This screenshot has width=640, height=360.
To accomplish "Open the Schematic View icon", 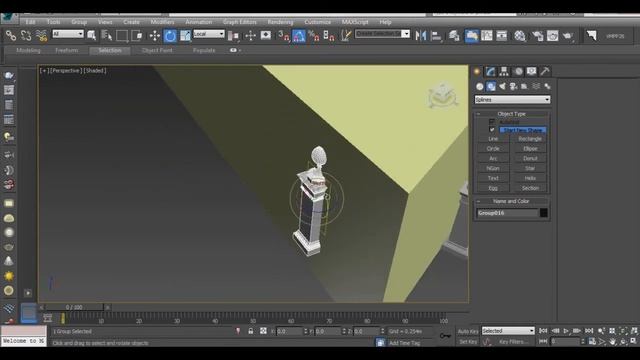I will pos(502,36).
